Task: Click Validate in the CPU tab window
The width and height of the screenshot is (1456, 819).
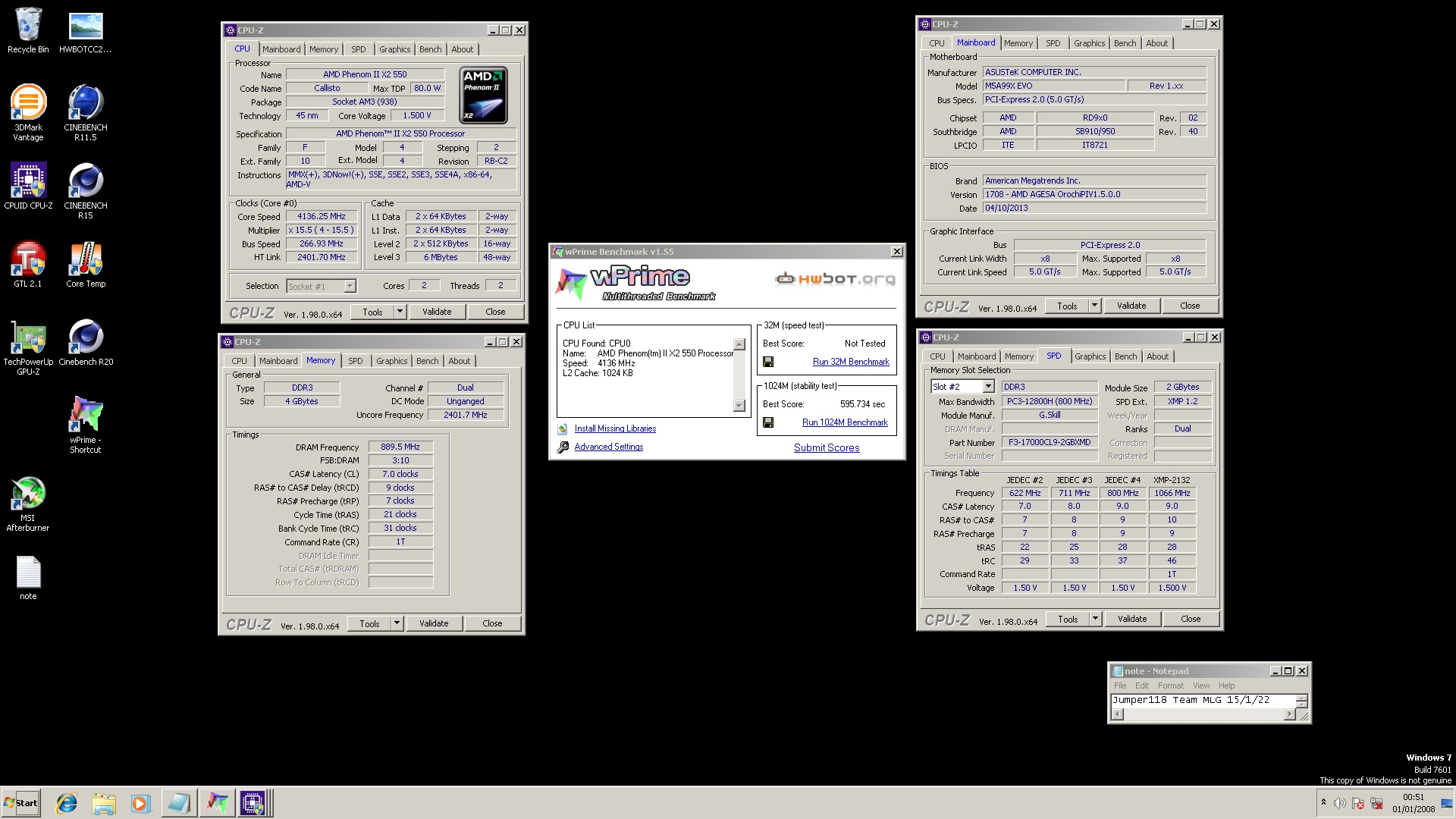Action: pyautogui.click(x=437, y=312)
